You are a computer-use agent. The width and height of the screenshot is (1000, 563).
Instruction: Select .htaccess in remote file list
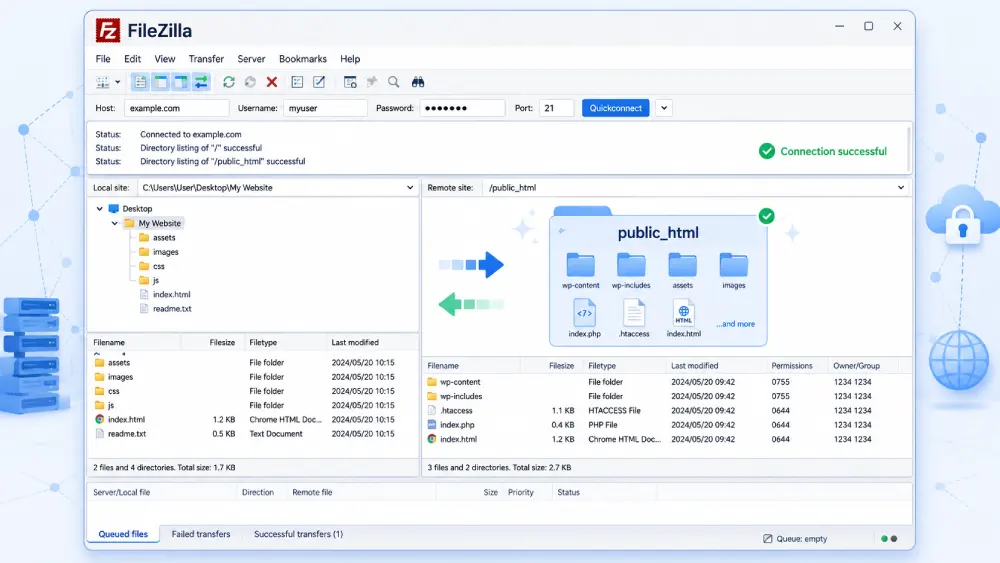click(x=457, y=411)
